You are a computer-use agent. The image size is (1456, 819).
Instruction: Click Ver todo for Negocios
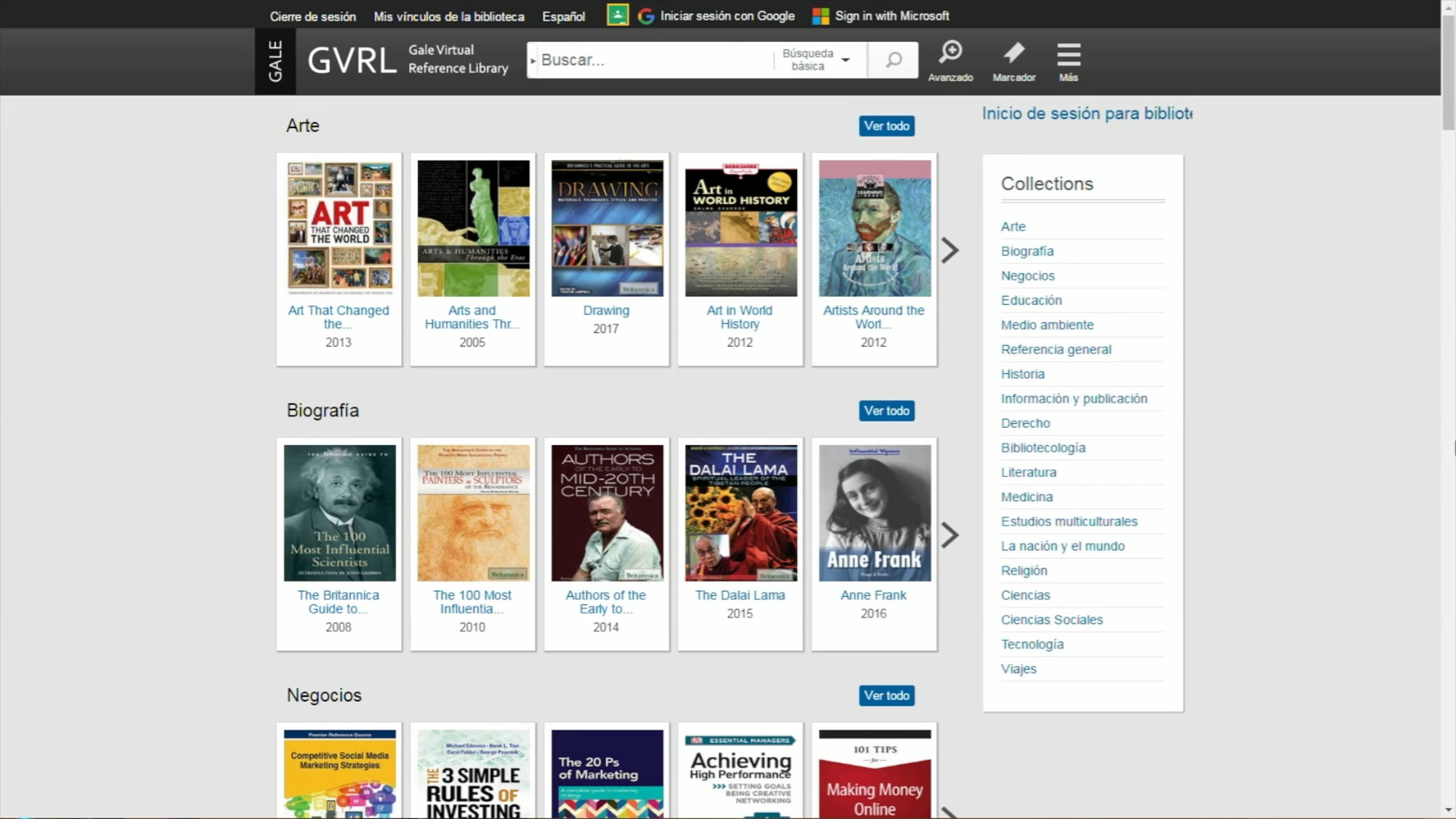886,695
